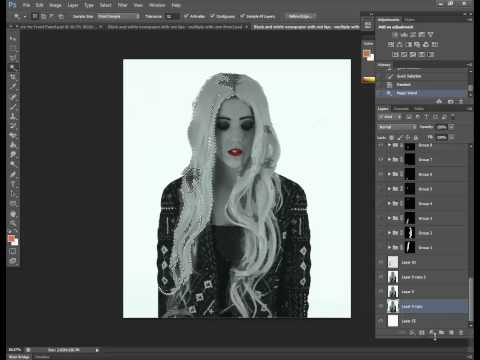The height and width of the screenshot is (360, 480).
Task: Click the foreground color swatch in toolbox
Action: (11, 238)
